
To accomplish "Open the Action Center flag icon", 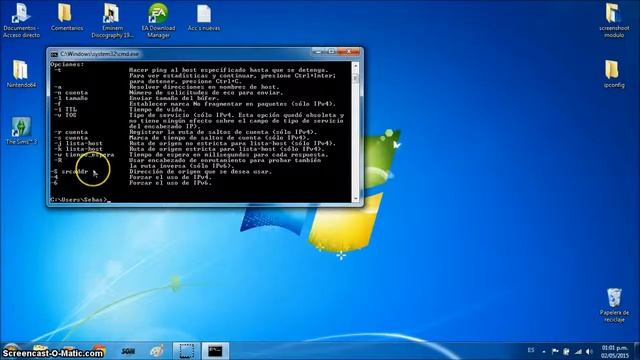I will click(555, 351).
